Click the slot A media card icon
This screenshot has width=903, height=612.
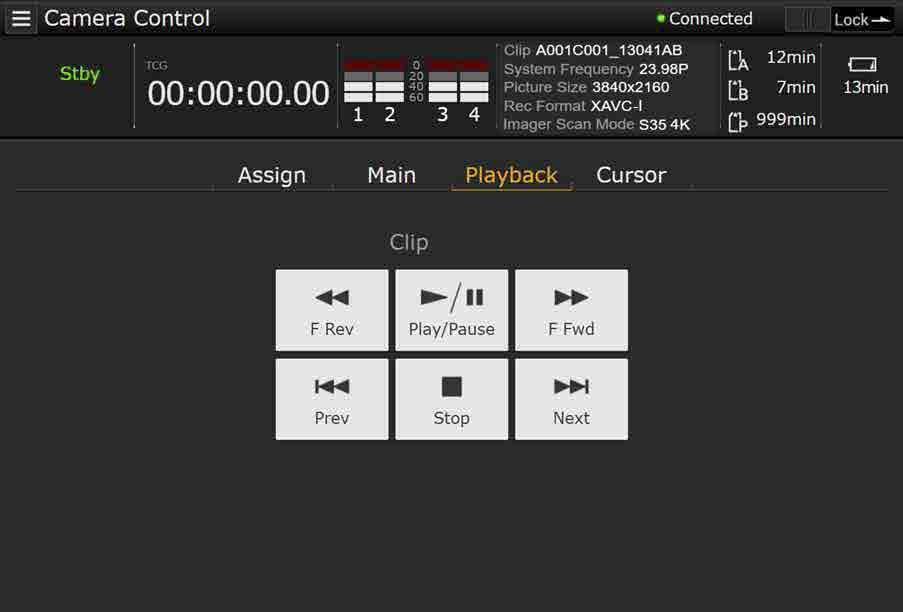click(x=738, y=60)
